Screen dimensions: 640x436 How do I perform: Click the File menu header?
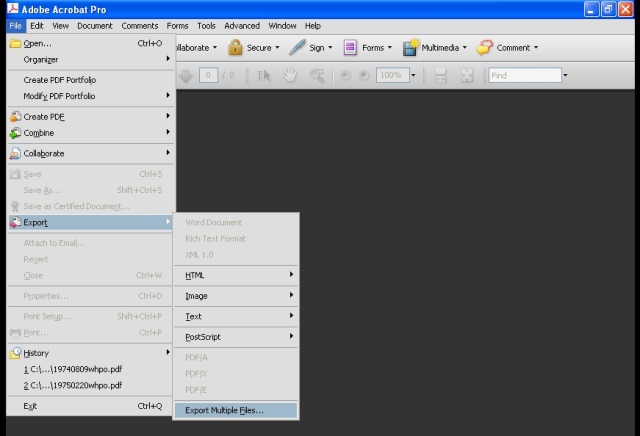16,26
